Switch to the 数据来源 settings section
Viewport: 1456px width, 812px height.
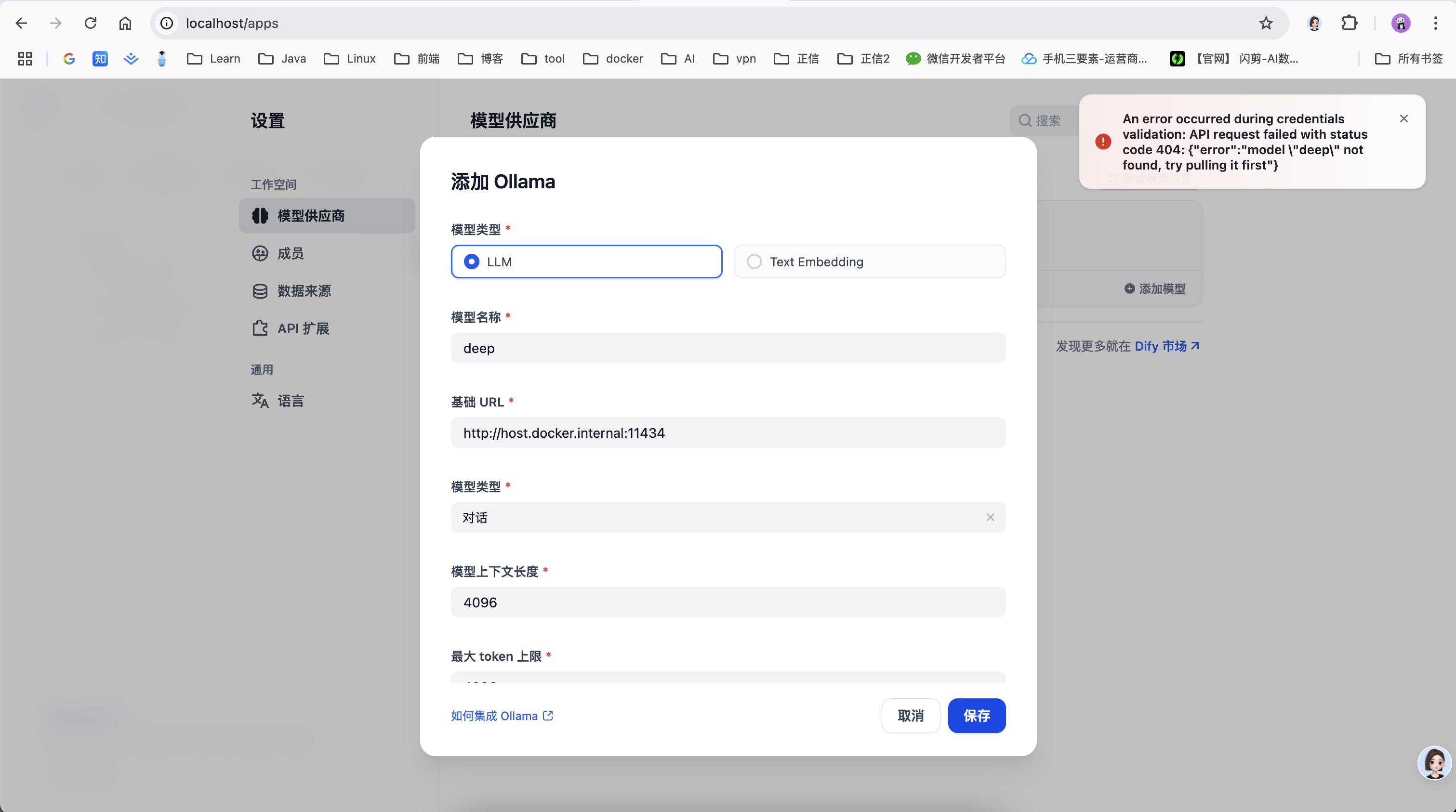pyautogui.click(x=304, y=291)
